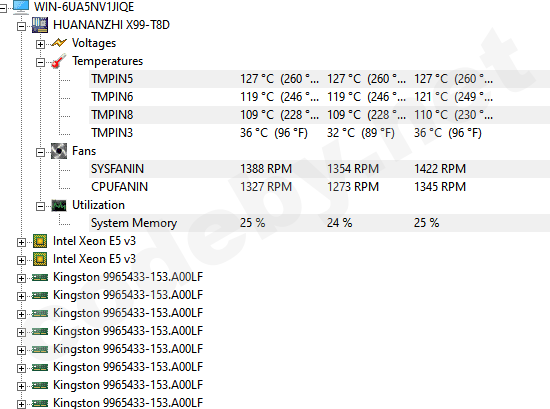Select the CPUFANIN fan row label

coord(119,187)
